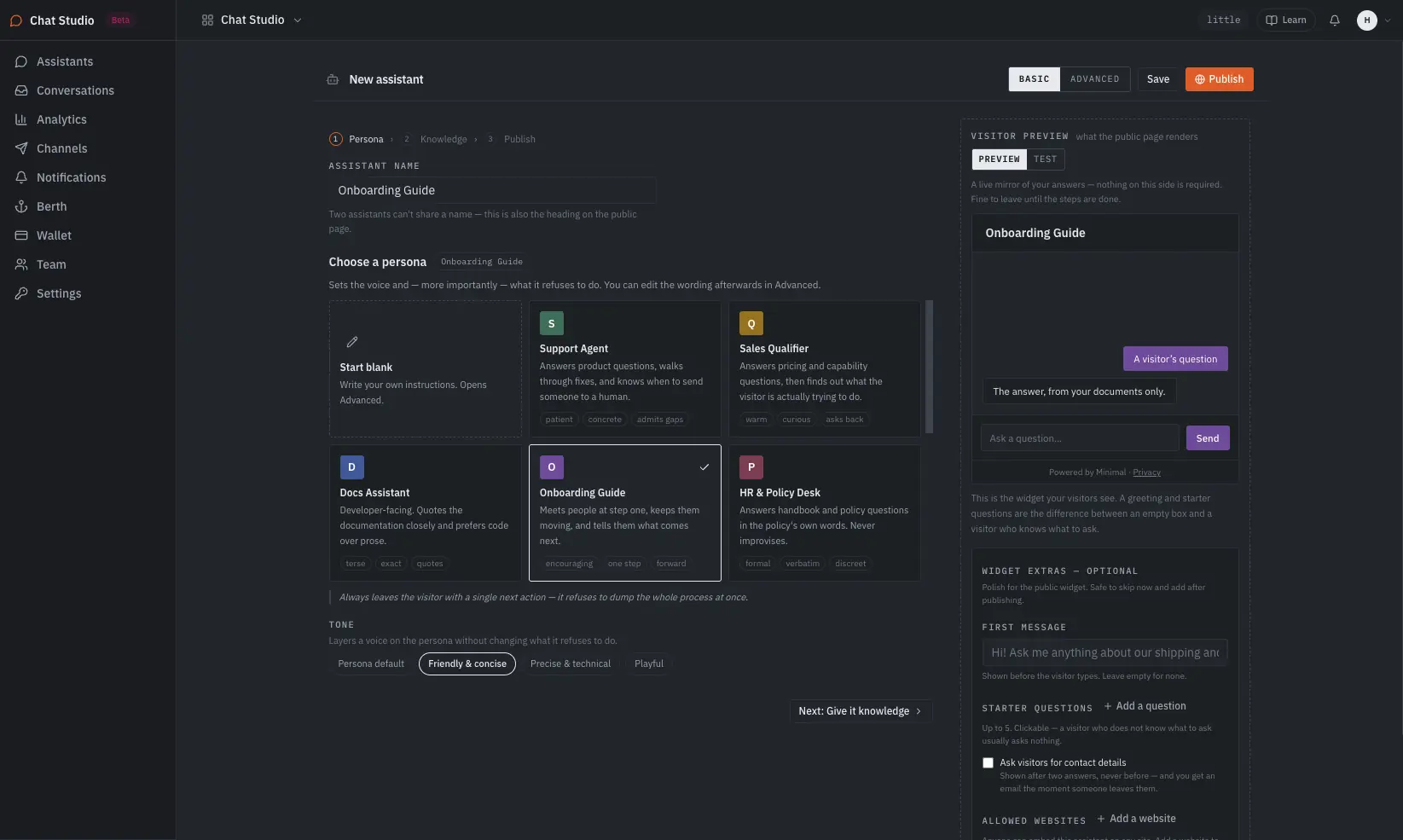Open the Analytics chart icon
This screenshot has height=840, width=1403.
click(21, 119)
